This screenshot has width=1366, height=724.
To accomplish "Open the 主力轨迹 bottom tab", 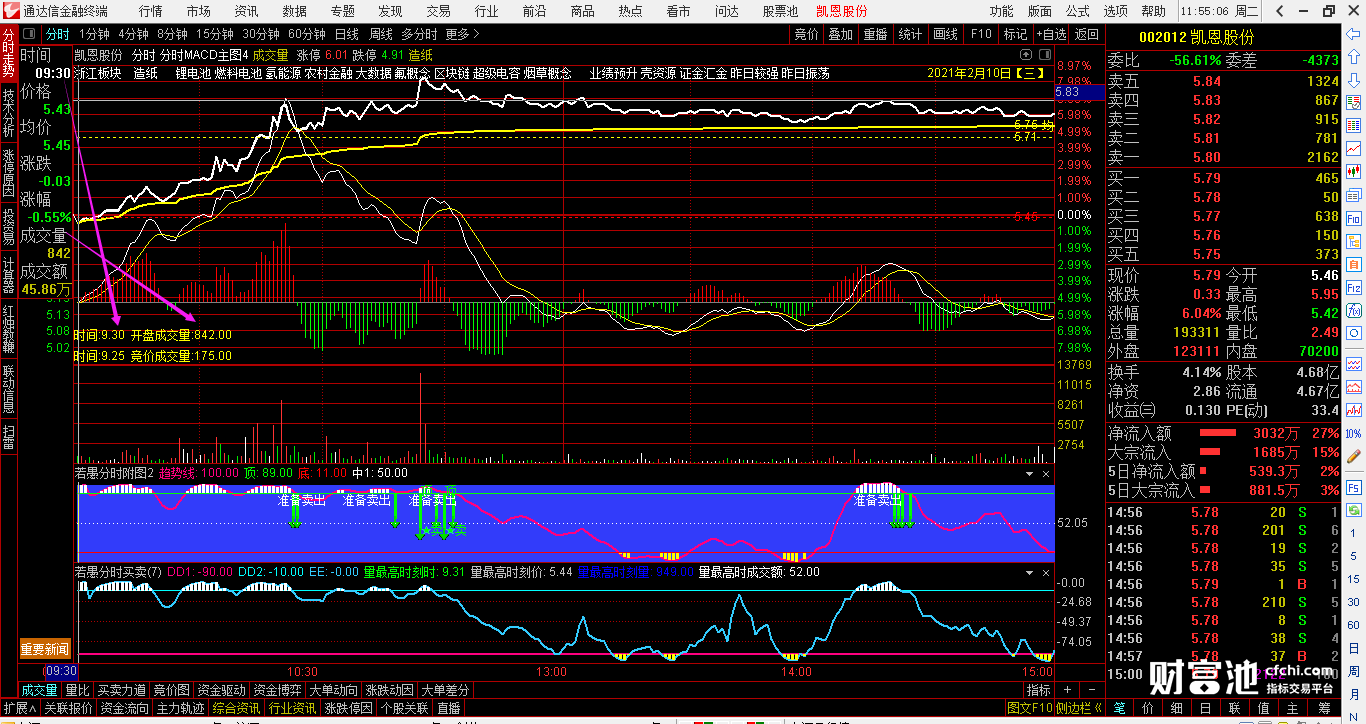I will 181,708.
